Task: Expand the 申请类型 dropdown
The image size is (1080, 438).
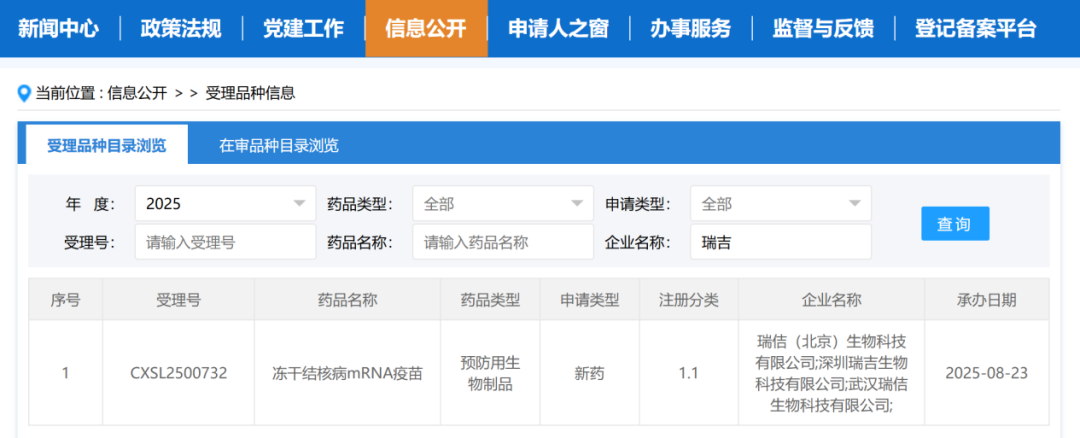Action: tap(780, 204)
